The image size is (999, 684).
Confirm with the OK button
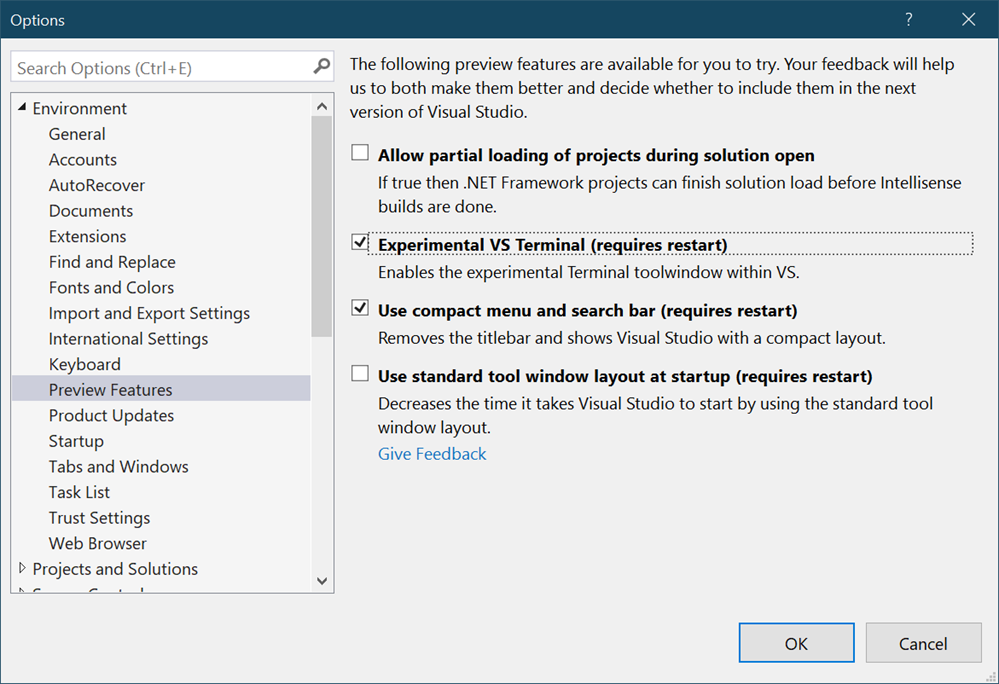click(x=796, y=643)
